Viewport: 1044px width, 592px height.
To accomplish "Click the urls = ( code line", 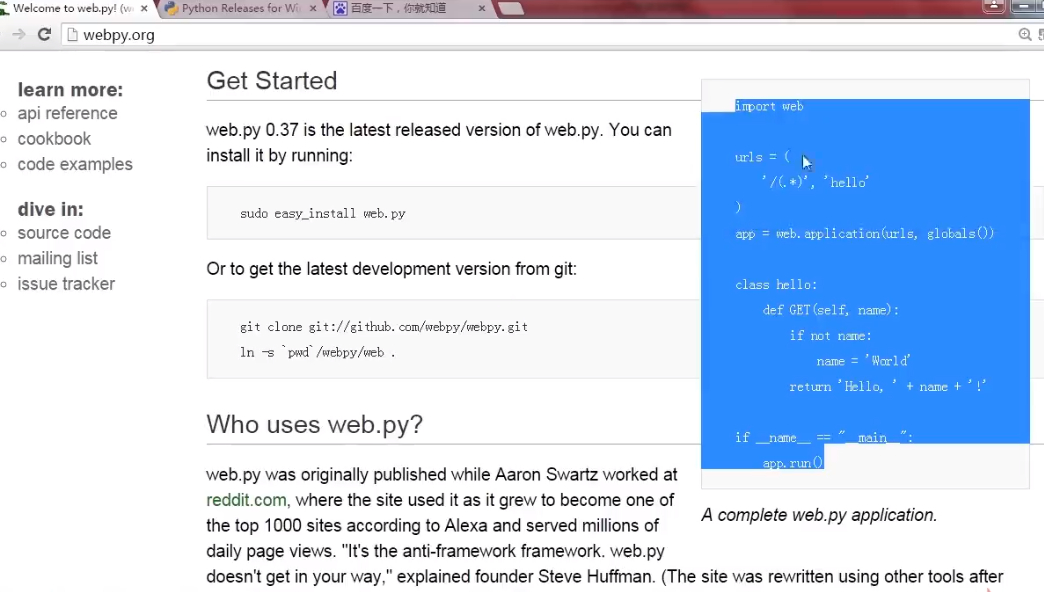I will coord(762,157).
